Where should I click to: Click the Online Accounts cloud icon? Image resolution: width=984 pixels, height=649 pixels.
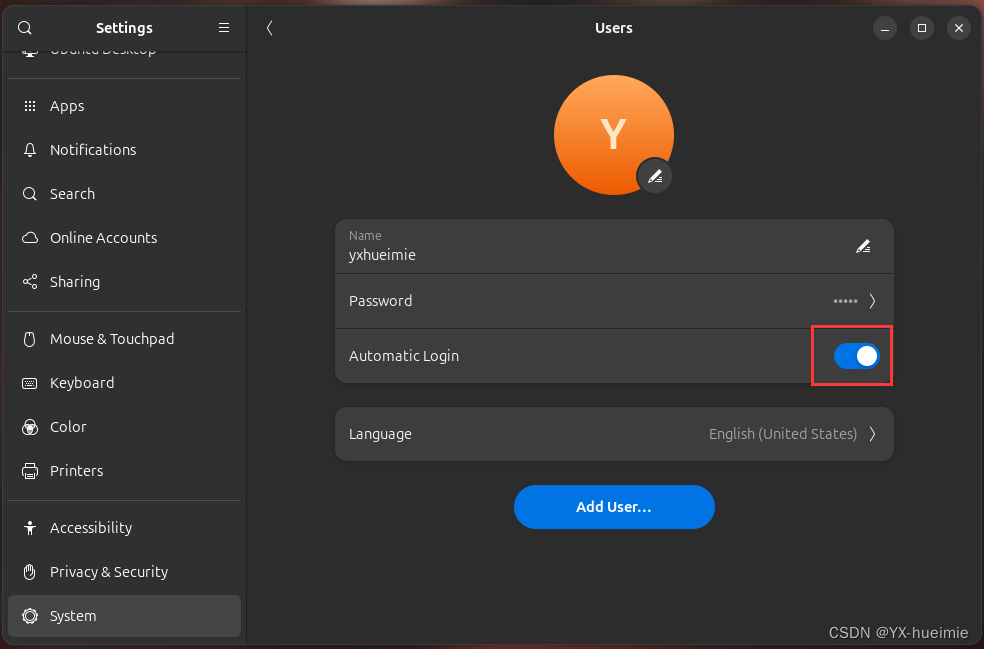[x=29, y=238]
